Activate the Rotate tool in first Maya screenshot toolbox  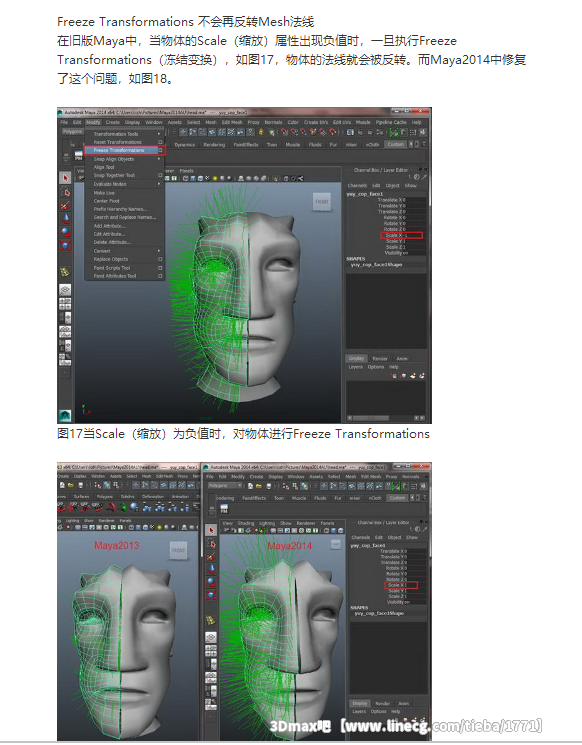[x=66, y=232]
